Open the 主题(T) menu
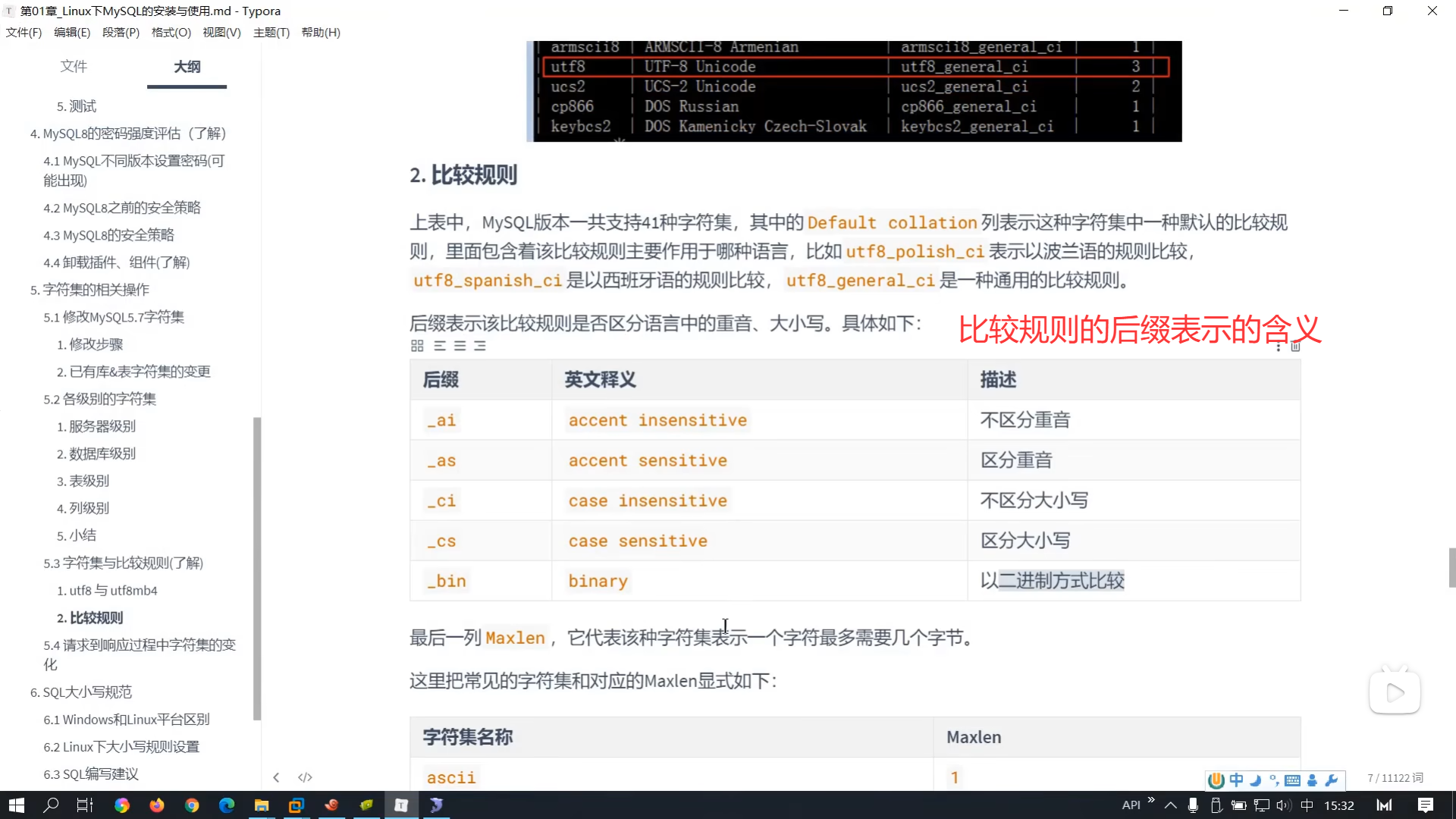This screenshot has width=1456, height=819. coord(271,33)
